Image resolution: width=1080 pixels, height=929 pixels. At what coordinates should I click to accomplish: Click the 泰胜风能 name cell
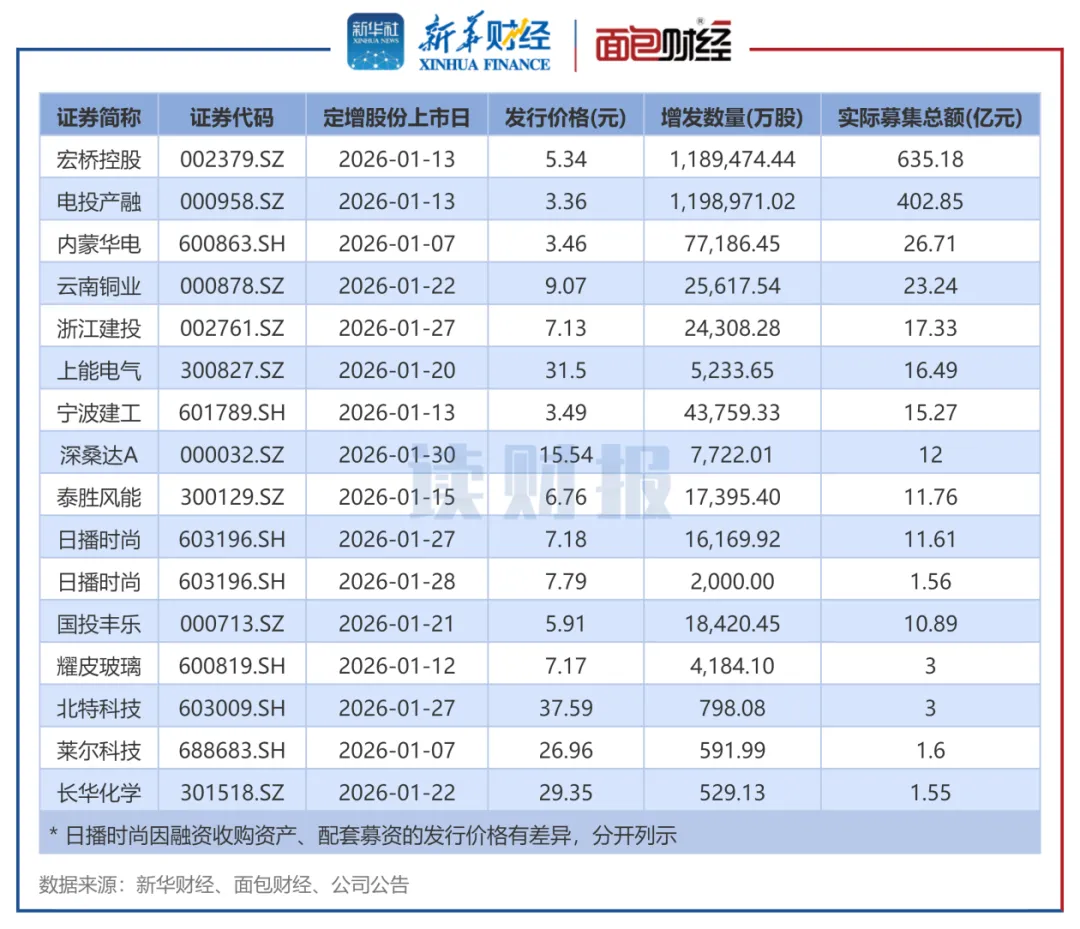tap(98, 497)
